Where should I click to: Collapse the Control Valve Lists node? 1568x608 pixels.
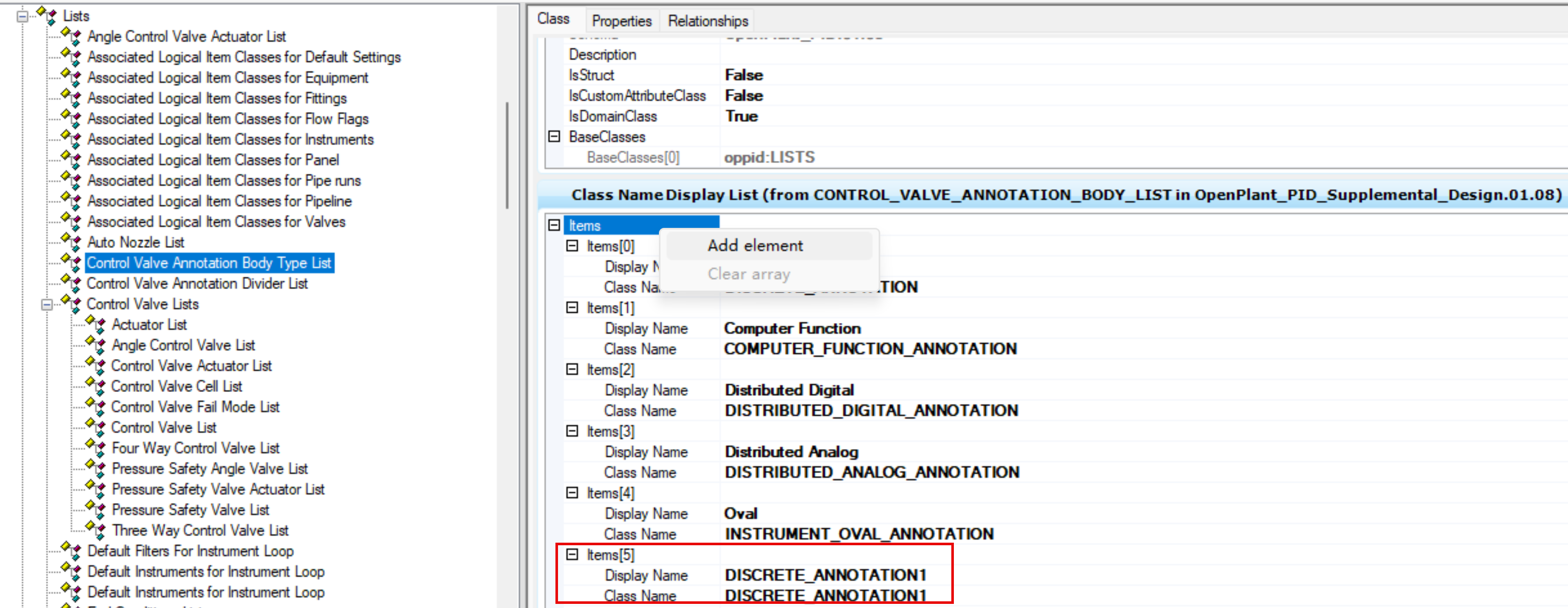47,305
